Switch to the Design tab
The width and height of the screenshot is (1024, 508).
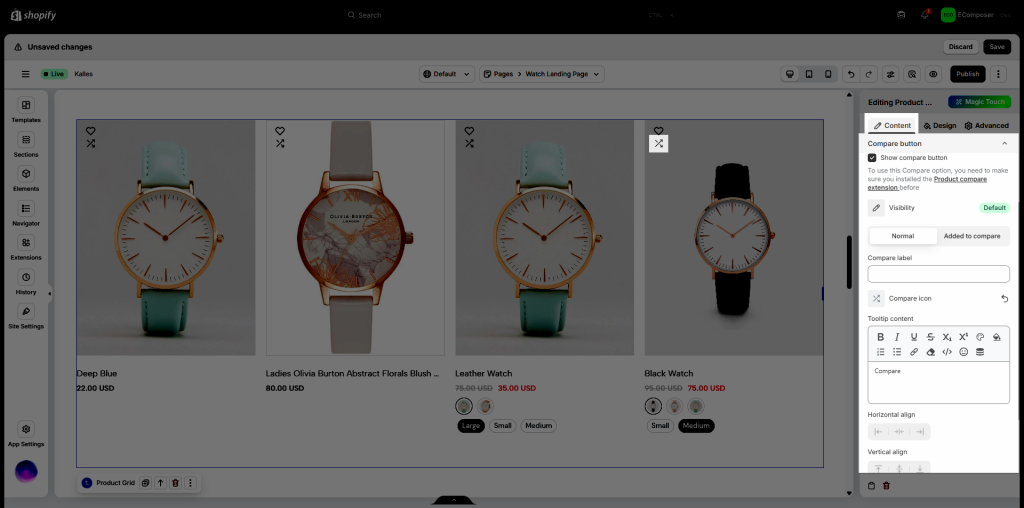point(939,126)
